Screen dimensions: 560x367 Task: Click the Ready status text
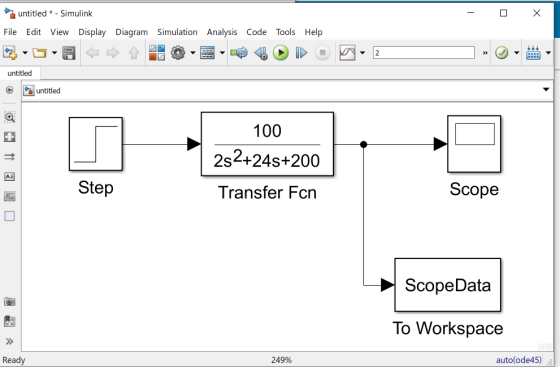pyautogui.click(x=14, y=360)
